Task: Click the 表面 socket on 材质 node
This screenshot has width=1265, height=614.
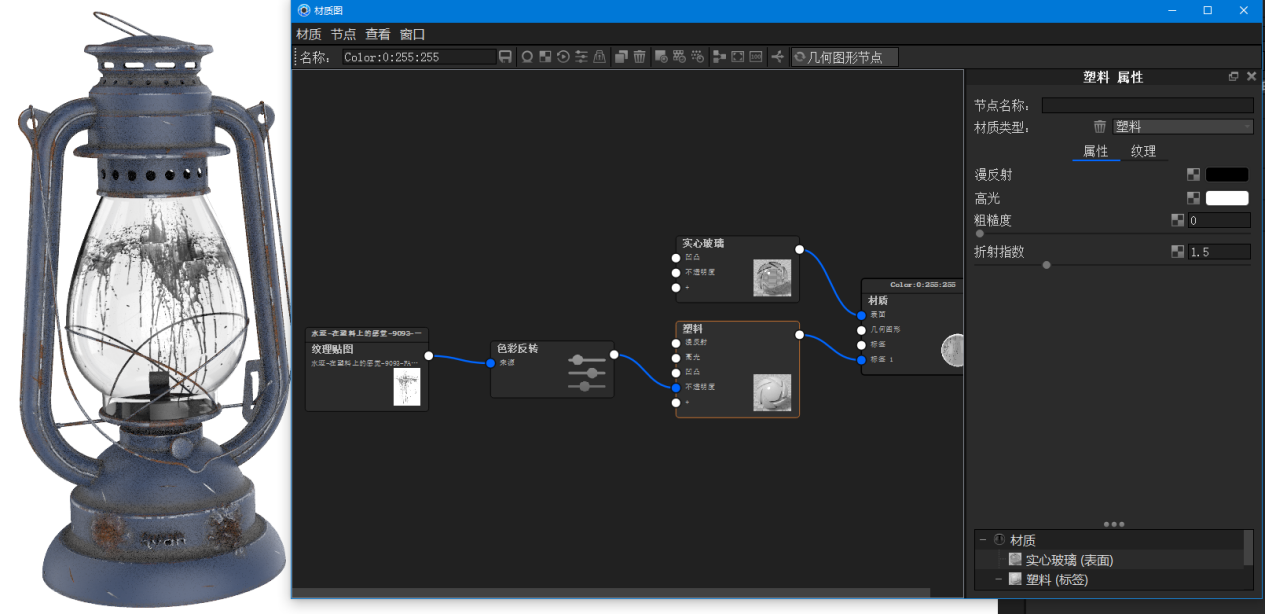Action: point(861,315)
